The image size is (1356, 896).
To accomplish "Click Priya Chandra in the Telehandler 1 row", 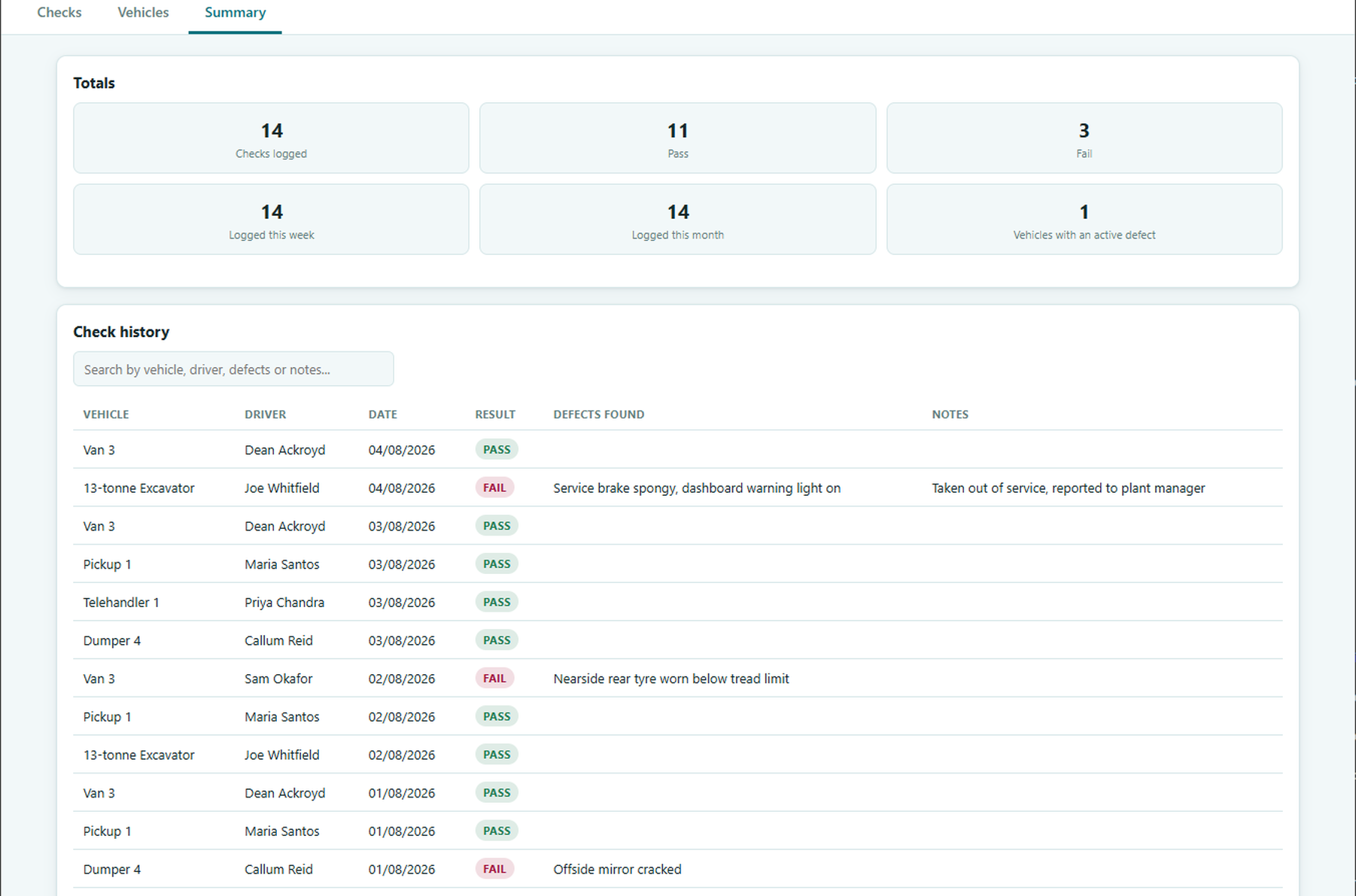I will pyautogui.click(x=284, y=603).
